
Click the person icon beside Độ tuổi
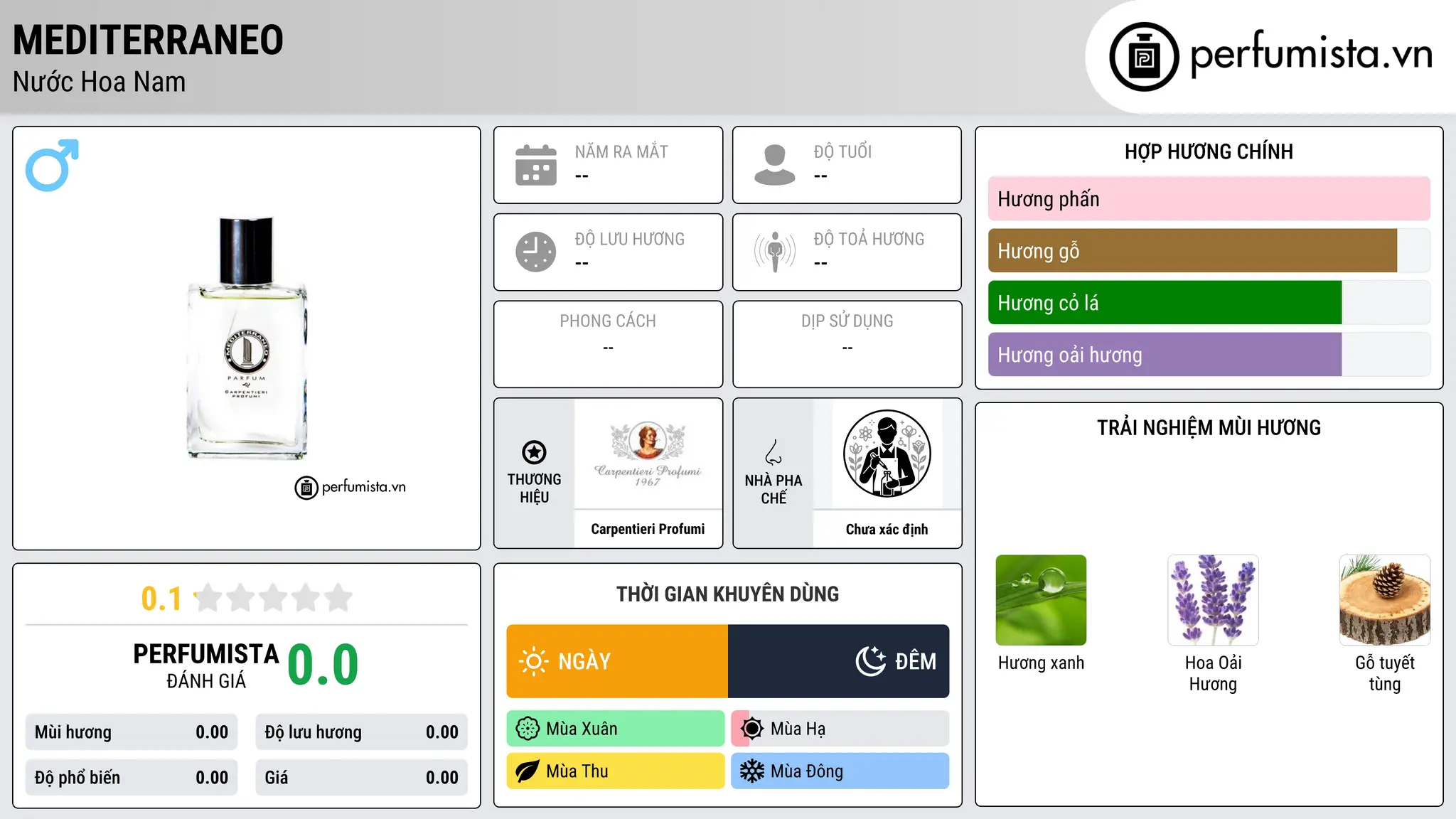click(x=775, y=165)
